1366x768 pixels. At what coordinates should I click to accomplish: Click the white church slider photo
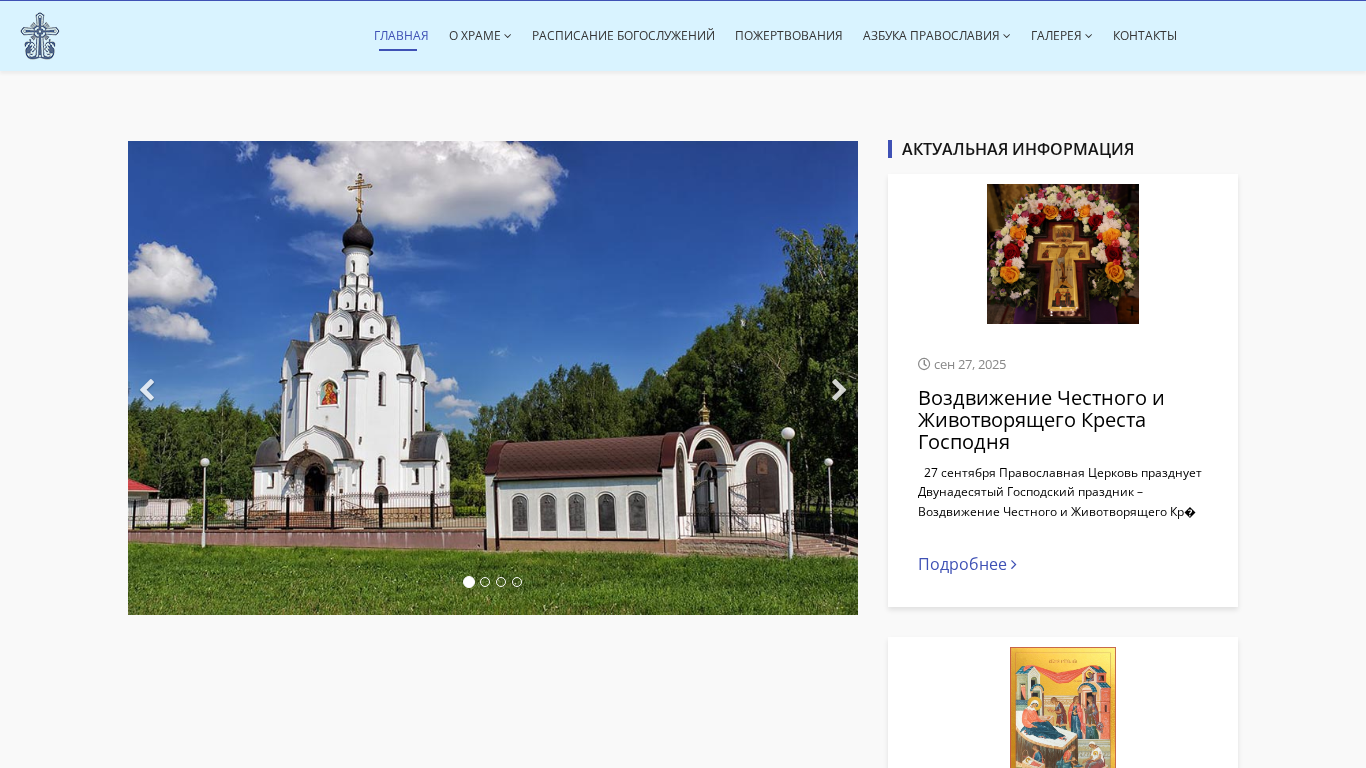pyautogui.click(x=493, y=378)
